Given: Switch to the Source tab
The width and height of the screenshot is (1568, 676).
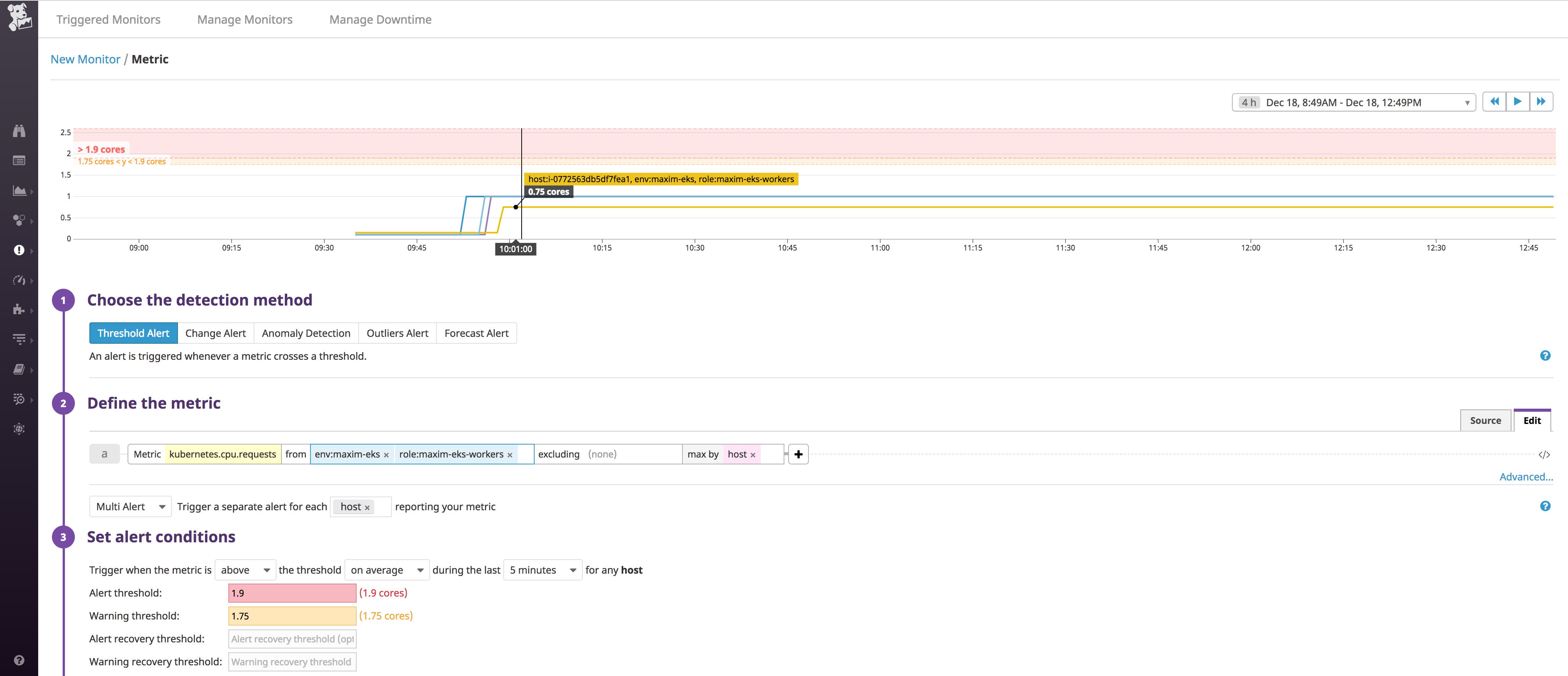Looking at the screenshot, I should (1485, 420).
